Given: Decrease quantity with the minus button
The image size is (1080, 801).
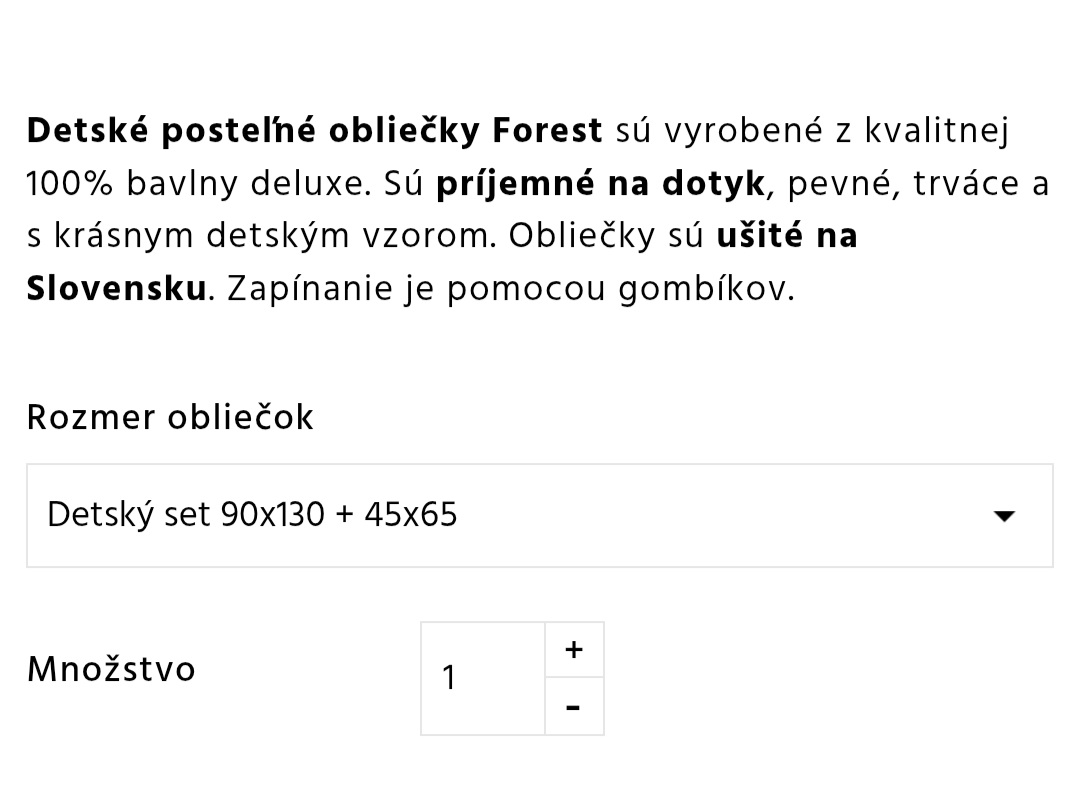Looking at the screenshot, I should (x=574, y=707).
